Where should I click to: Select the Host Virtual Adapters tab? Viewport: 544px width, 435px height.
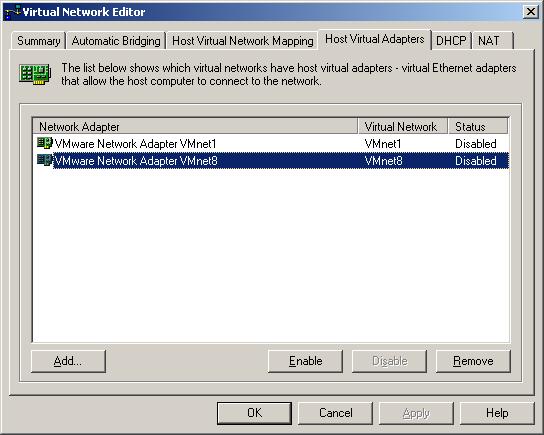374,40
